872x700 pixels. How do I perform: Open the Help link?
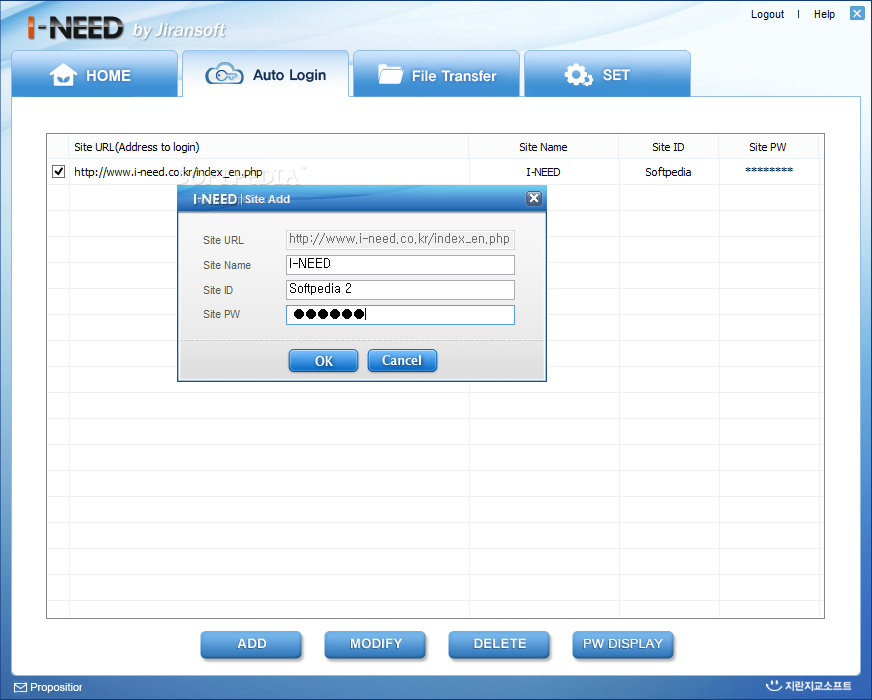tap(824, 14)
